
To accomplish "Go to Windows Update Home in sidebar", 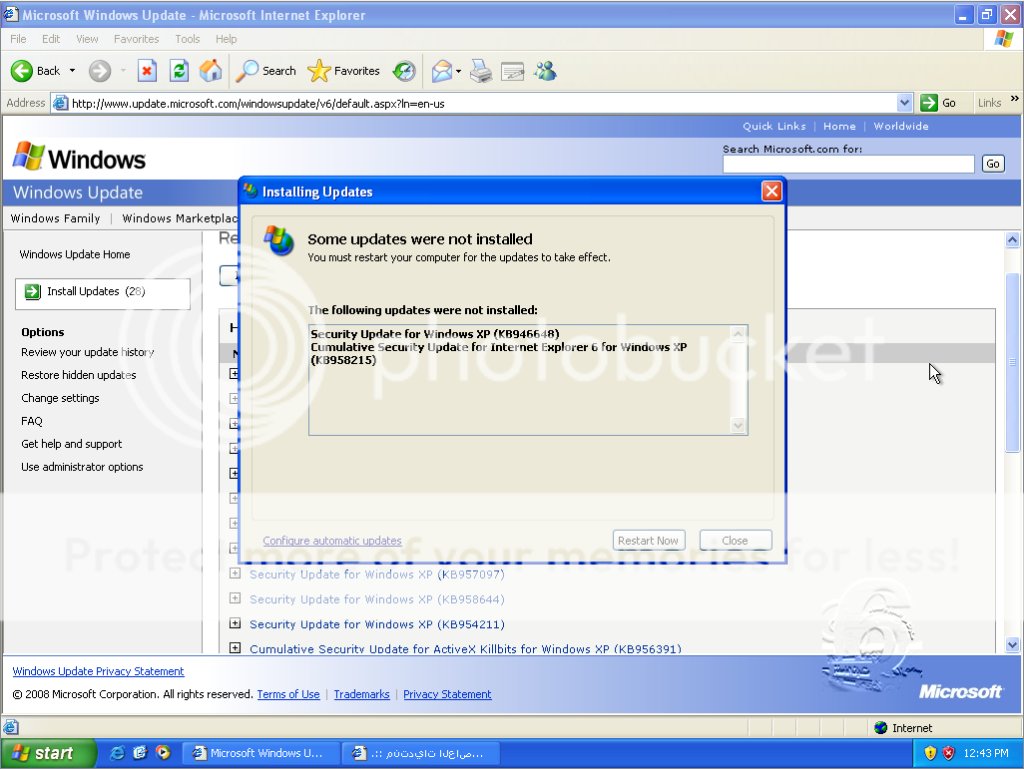I will [74, 255].
